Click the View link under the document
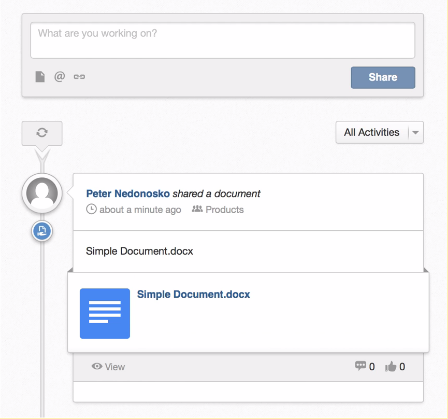The width and height of the screenshot is (448, 419). click(x=115, y=367)
